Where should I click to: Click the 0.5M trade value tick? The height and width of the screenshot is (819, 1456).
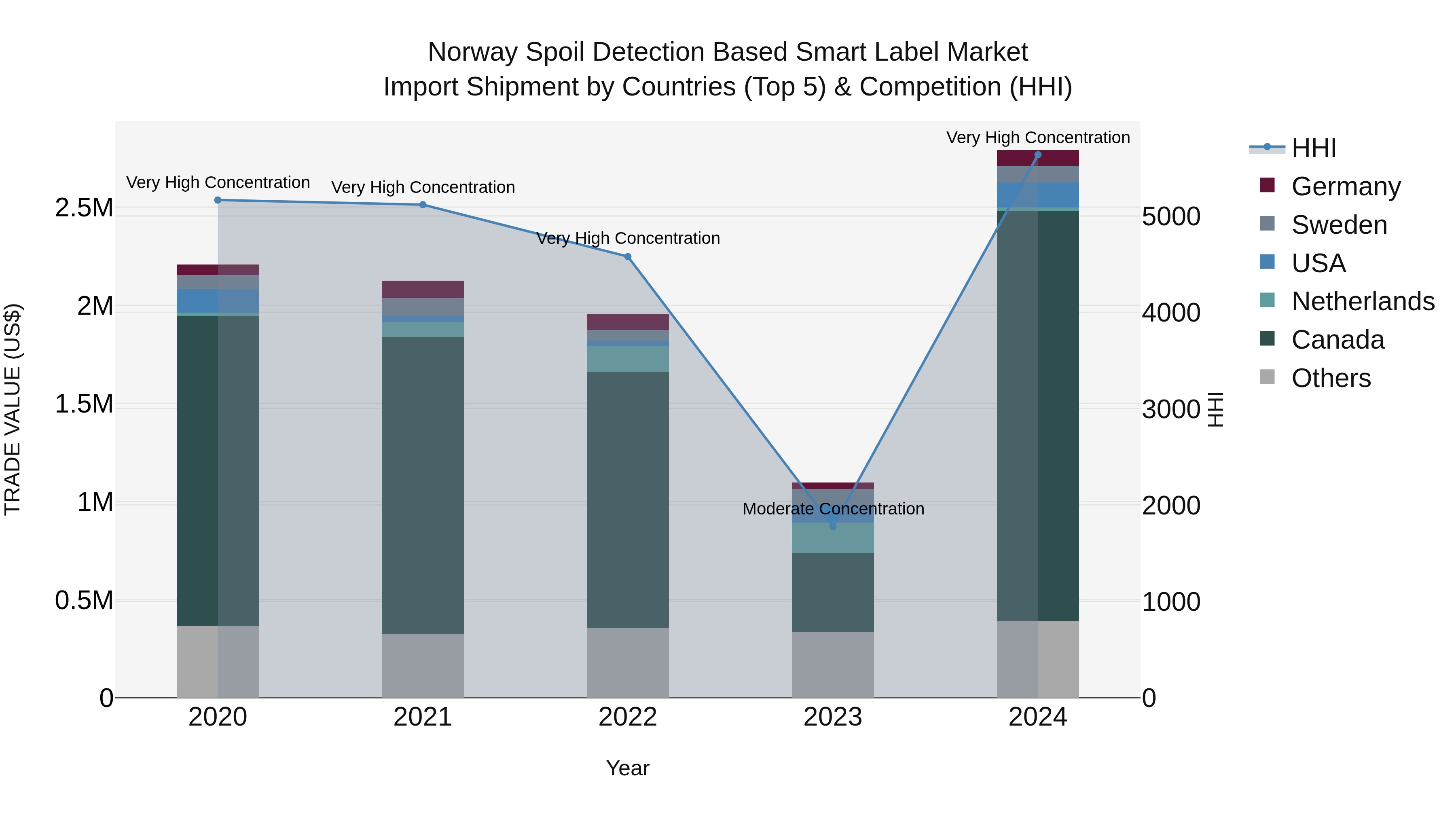coord(84,600)
